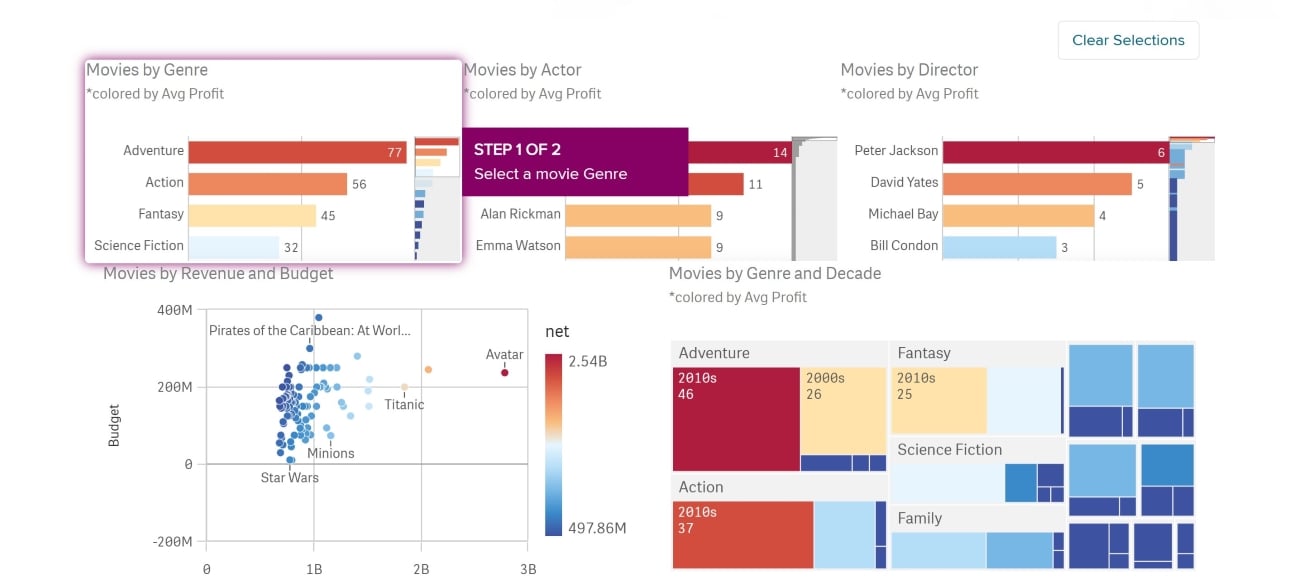Select Alan Rickman's bar in Movies by Actor
Image resolution: width=1300 pixels, height=580 pixels.
[637, 215]
